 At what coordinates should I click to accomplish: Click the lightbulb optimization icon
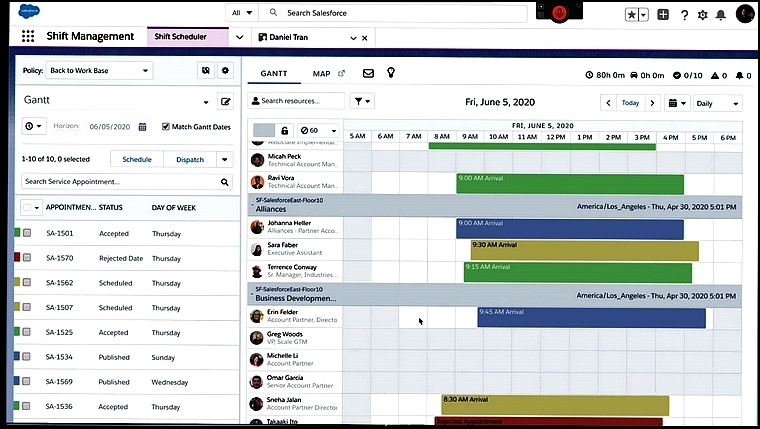(391, 73)
